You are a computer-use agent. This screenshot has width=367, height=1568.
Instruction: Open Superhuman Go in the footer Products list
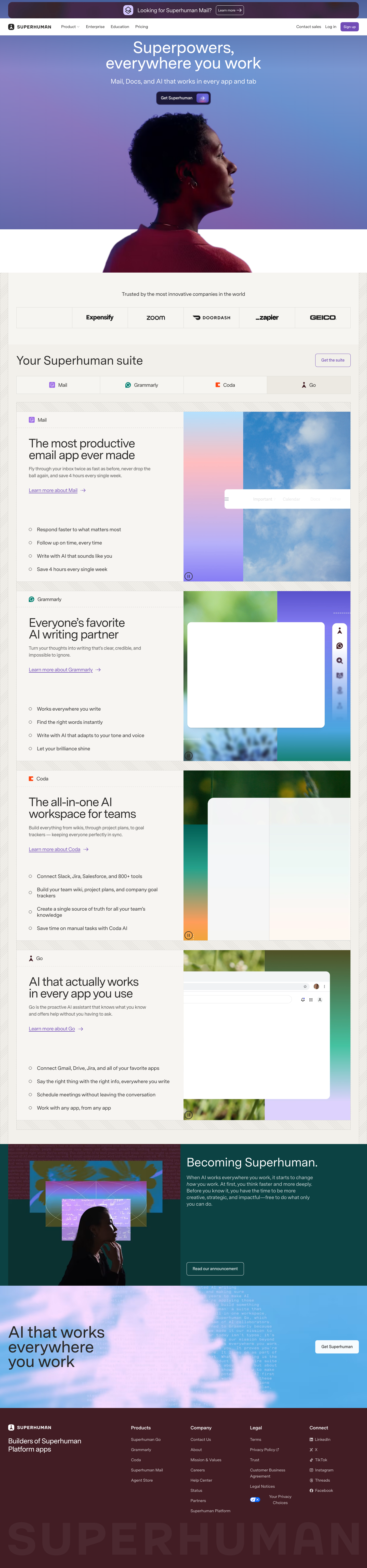146,1440
